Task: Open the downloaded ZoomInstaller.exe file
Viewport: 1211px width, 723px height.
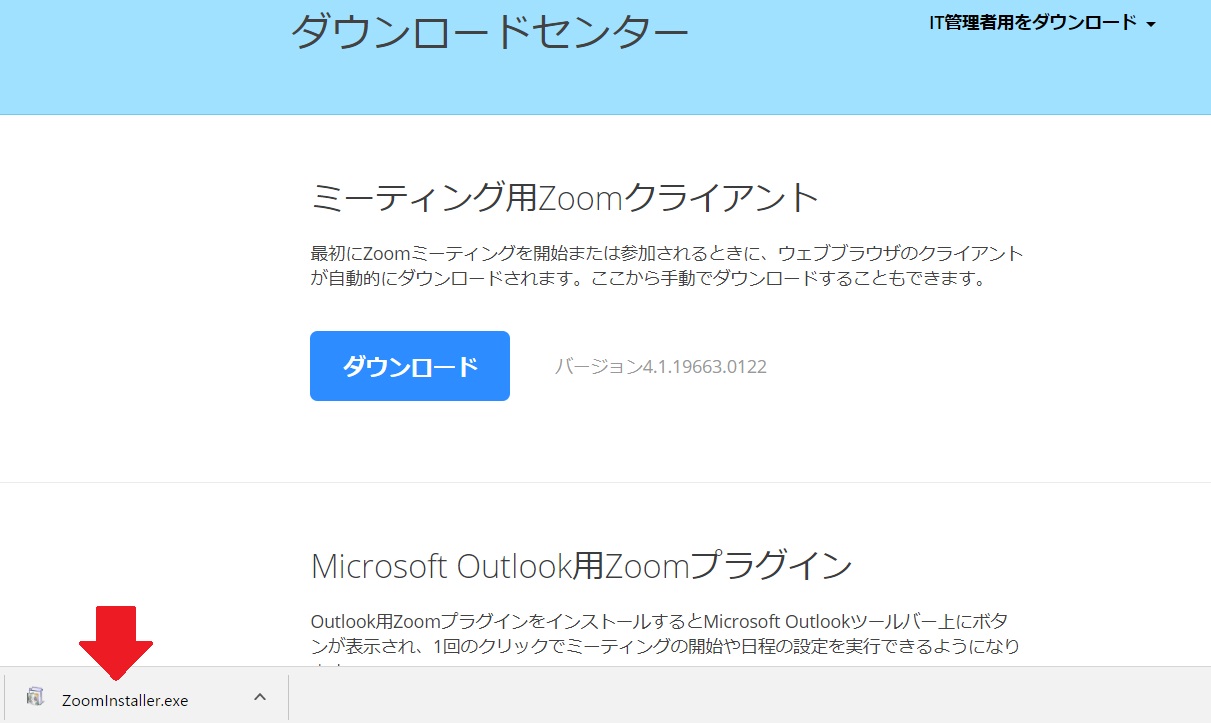Action: (124, 700)
